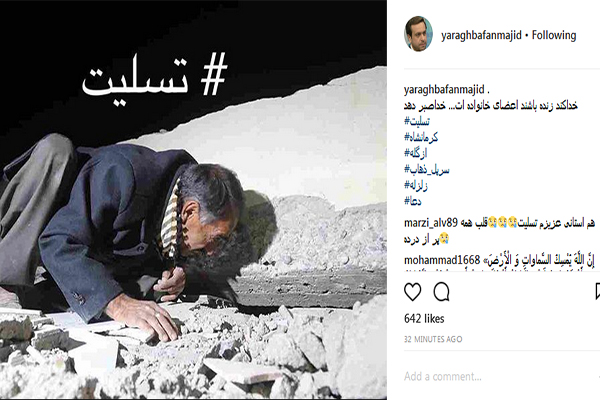
Task: Select the large #تسلیت text on the image
Action: (155, 77)
